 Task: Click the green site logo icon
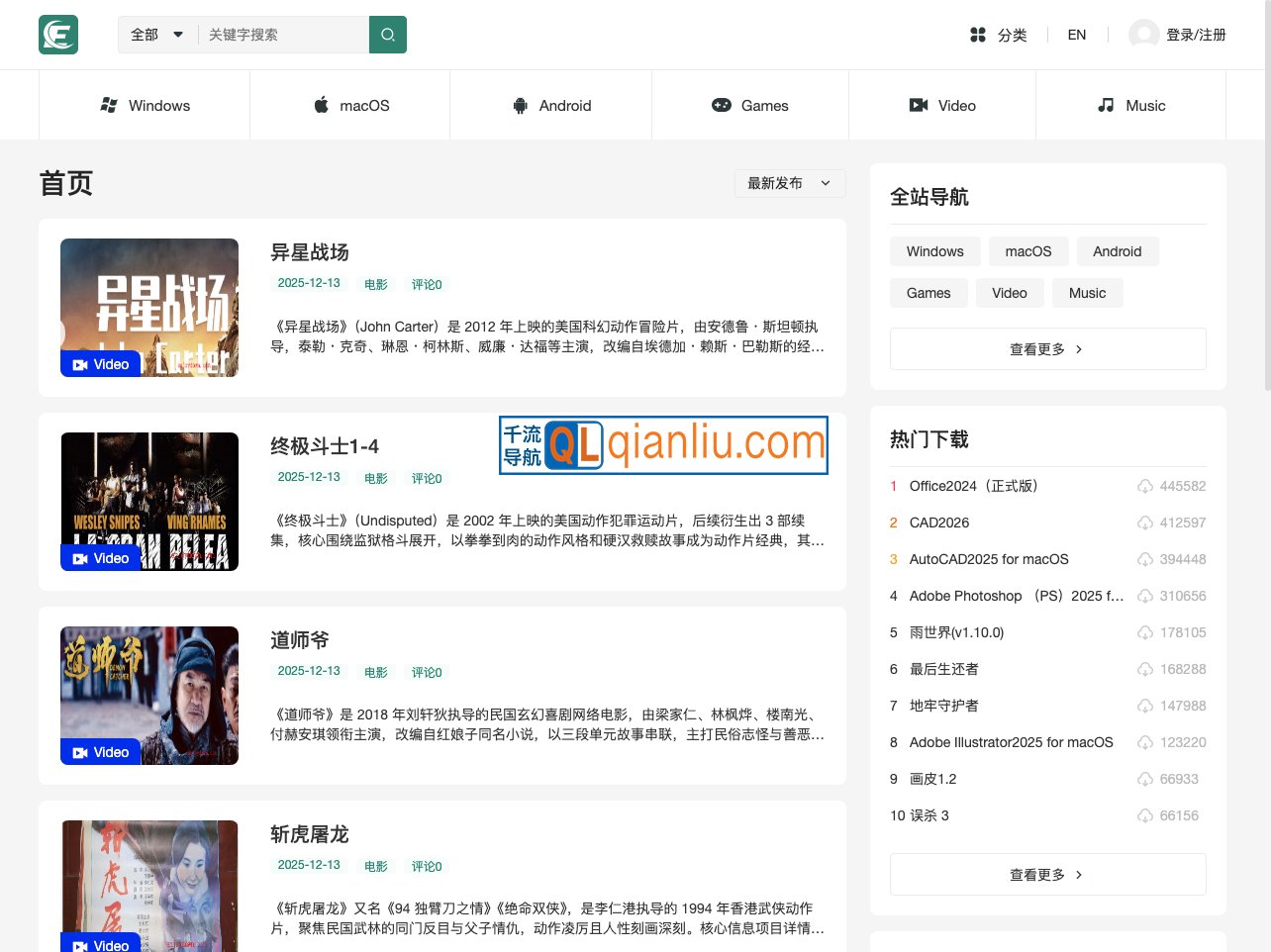click(58, 35)
